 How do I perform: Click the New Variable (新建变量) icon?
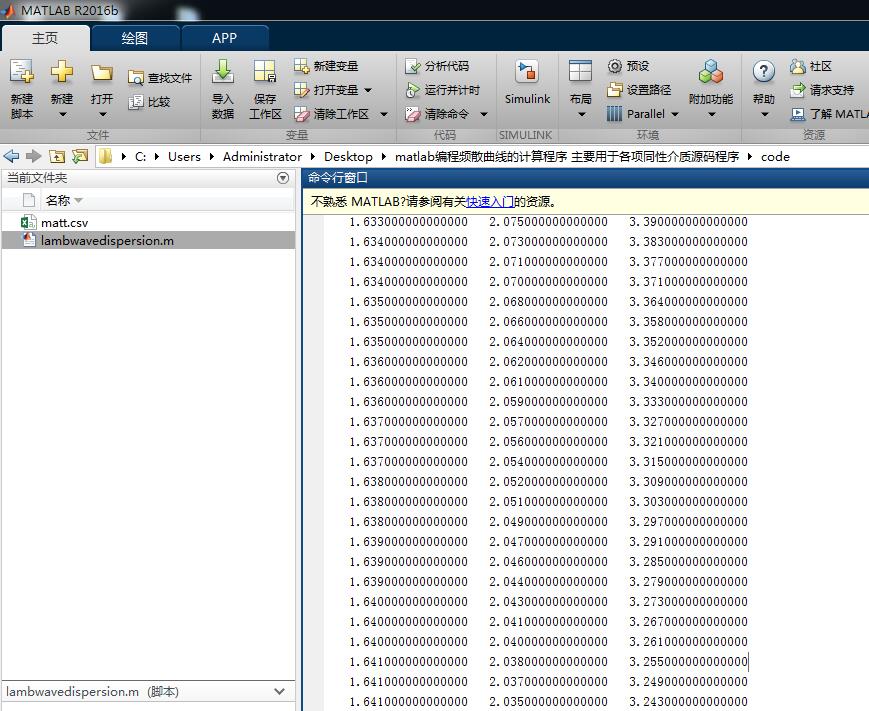301,66
